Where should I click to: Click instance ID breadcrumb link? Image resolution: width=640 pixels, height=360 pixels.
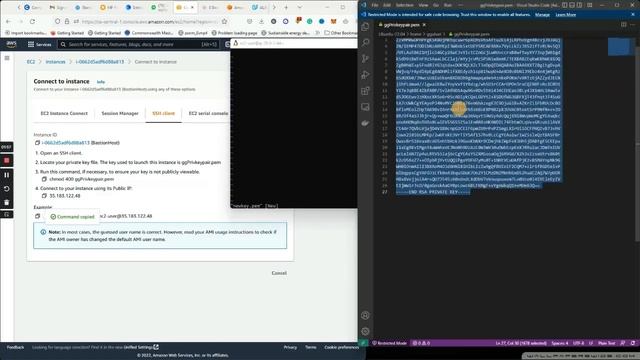pos(100,62)
